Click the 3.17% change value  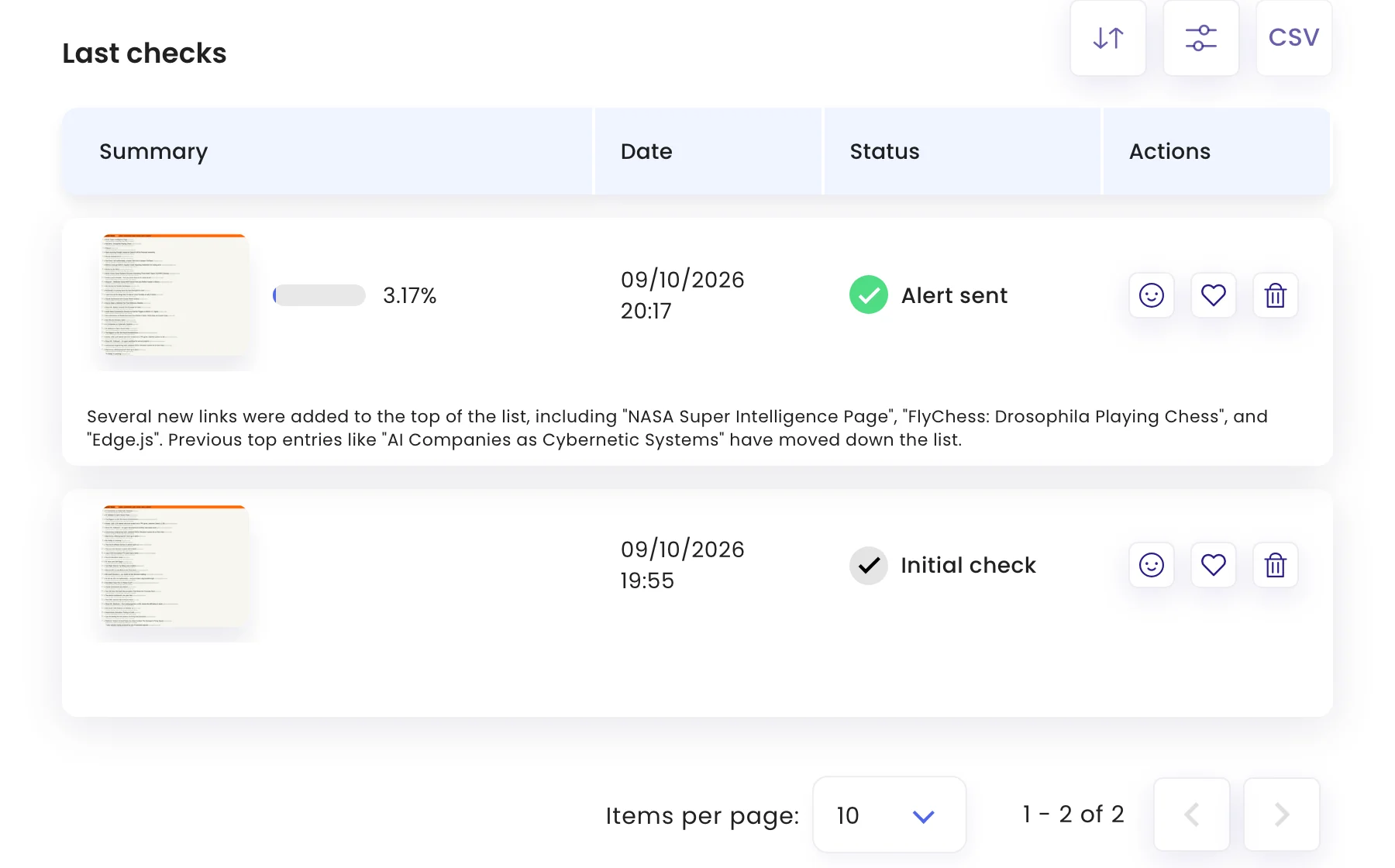click(x=410, y=295)
